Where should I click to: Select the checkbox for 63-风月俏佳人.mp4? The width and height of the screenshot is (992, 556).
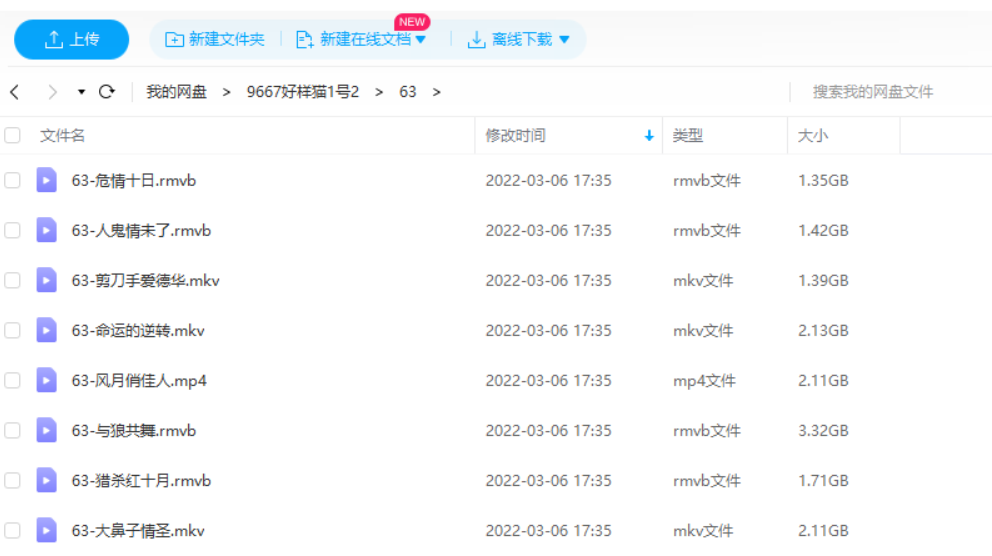pyautogui.click(x=13, y=380)
